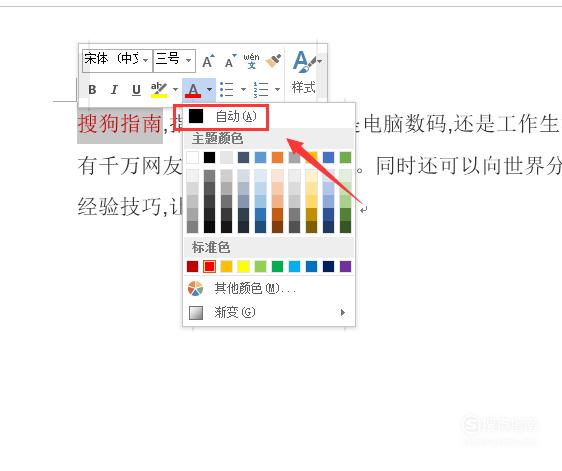Click the bullet list icon

click(x=227, y=89)
